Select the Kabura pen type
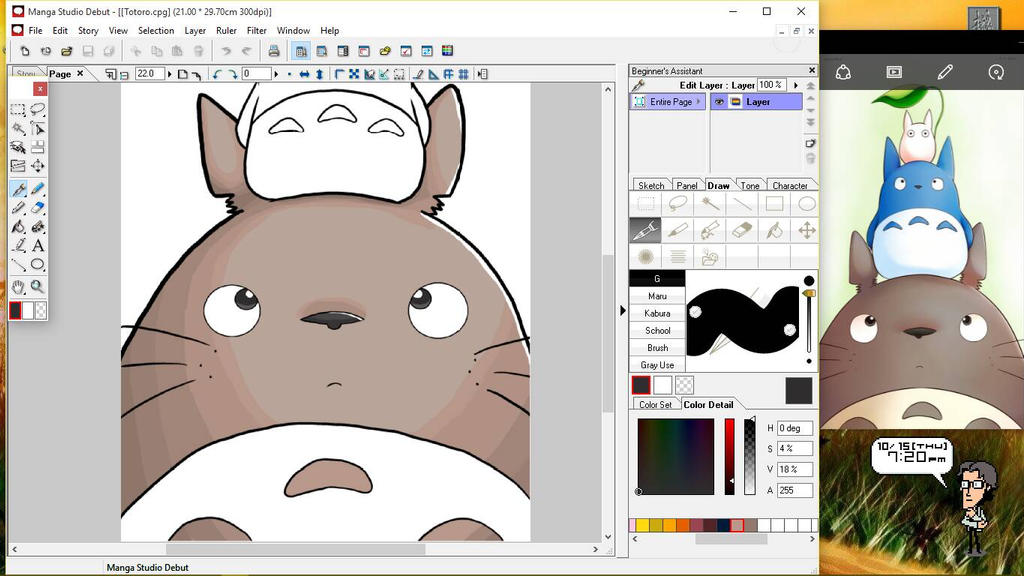The image size is (1024, 576). click(657, 313)
